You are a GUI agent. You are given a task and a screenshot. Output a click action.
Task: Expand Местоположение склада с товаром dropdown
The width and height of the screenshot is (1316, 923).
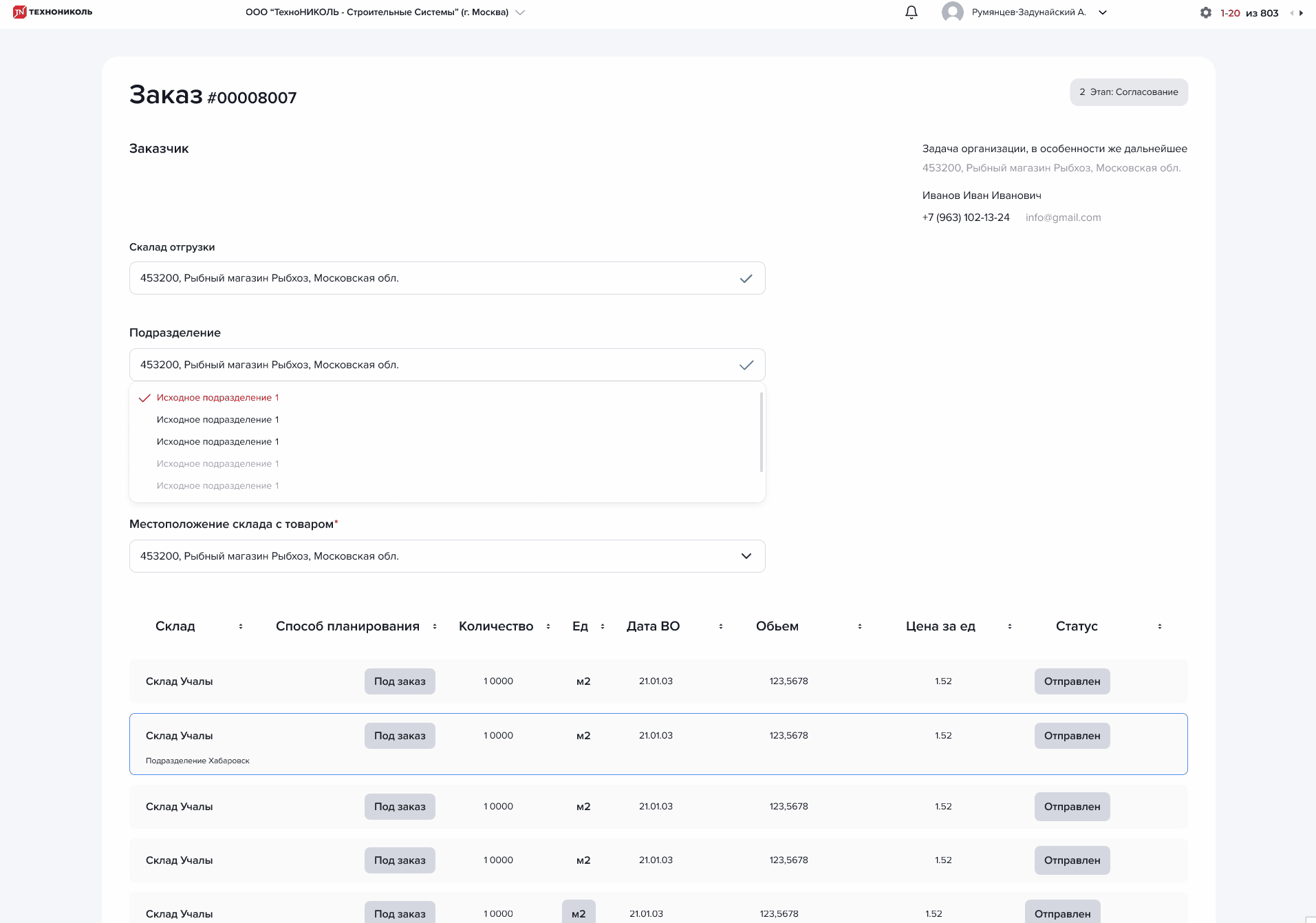pyautogui.click(x=746, y=556)
